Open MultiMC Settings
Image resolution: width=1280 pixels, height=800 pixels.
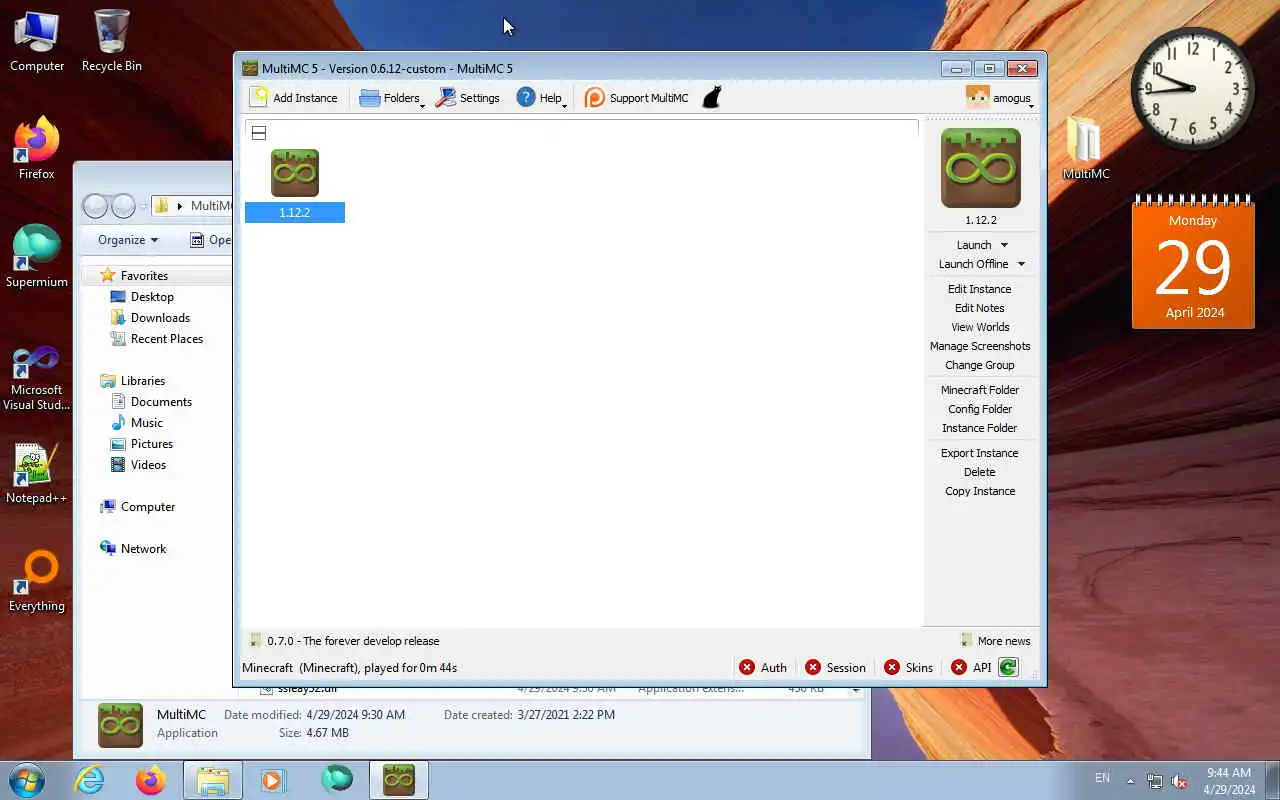coord(467,97)
